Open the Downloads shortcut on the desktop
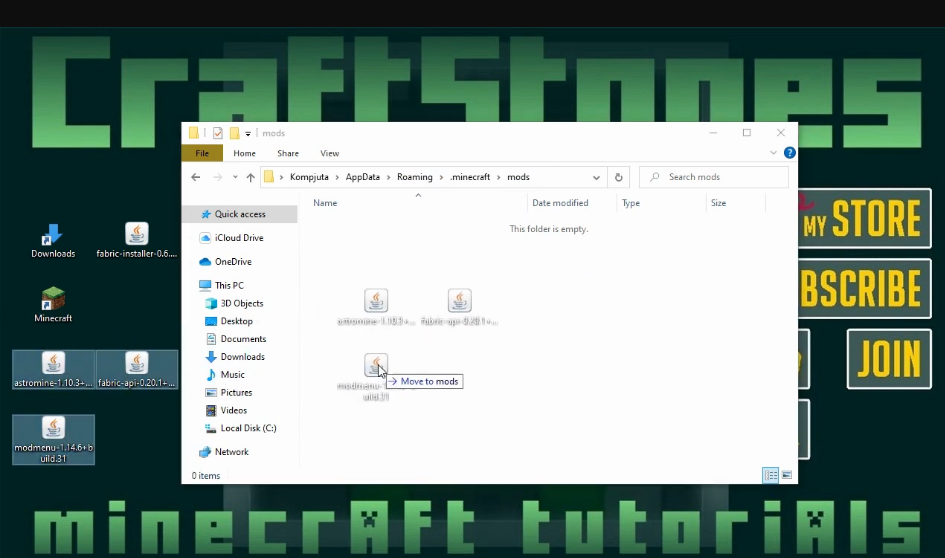Screen dimensions: 945x558 pos(53,241)
